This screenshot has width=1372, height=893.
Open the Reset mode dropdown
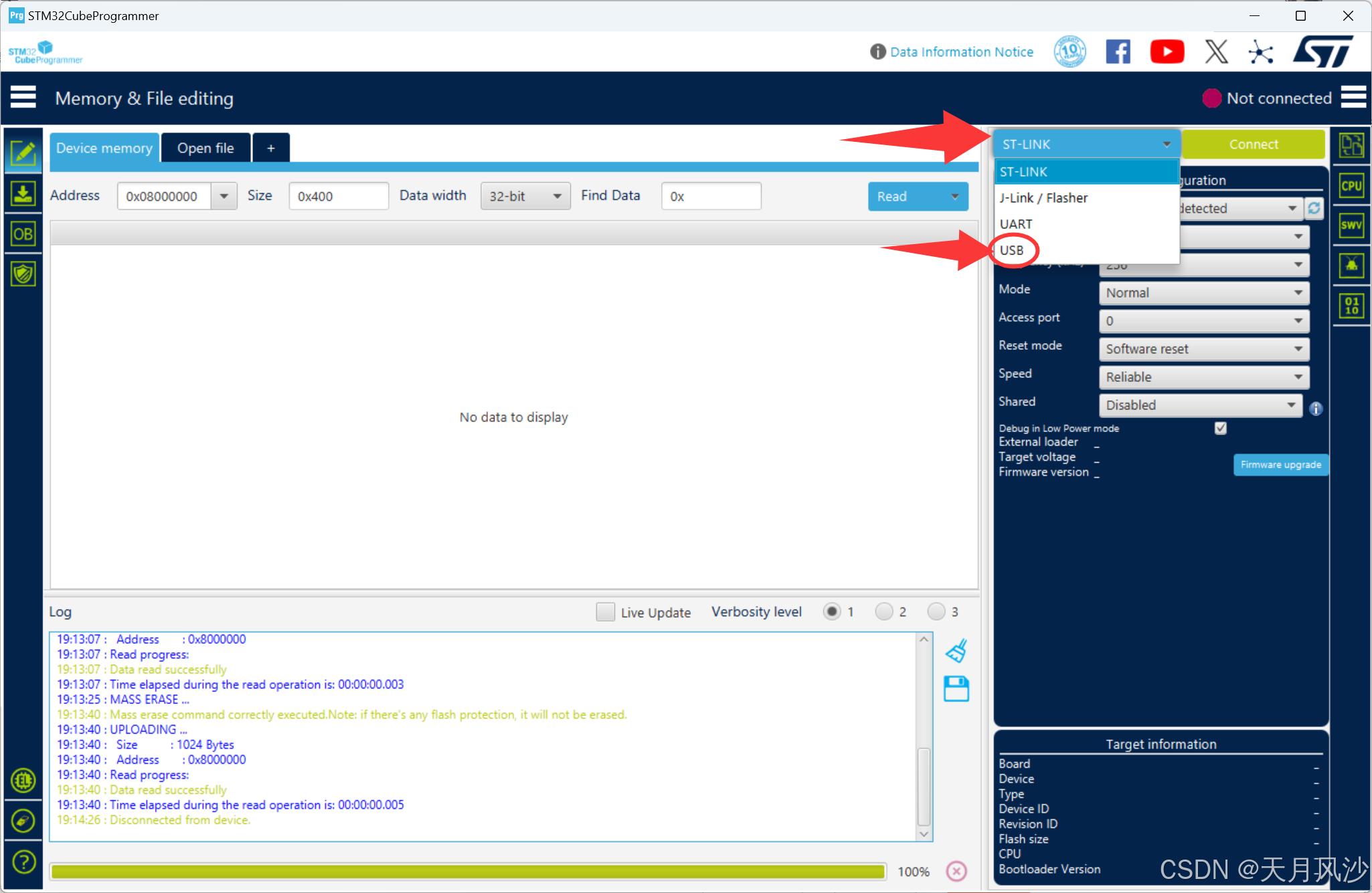pyautogui.click(x=1203, y=349)
